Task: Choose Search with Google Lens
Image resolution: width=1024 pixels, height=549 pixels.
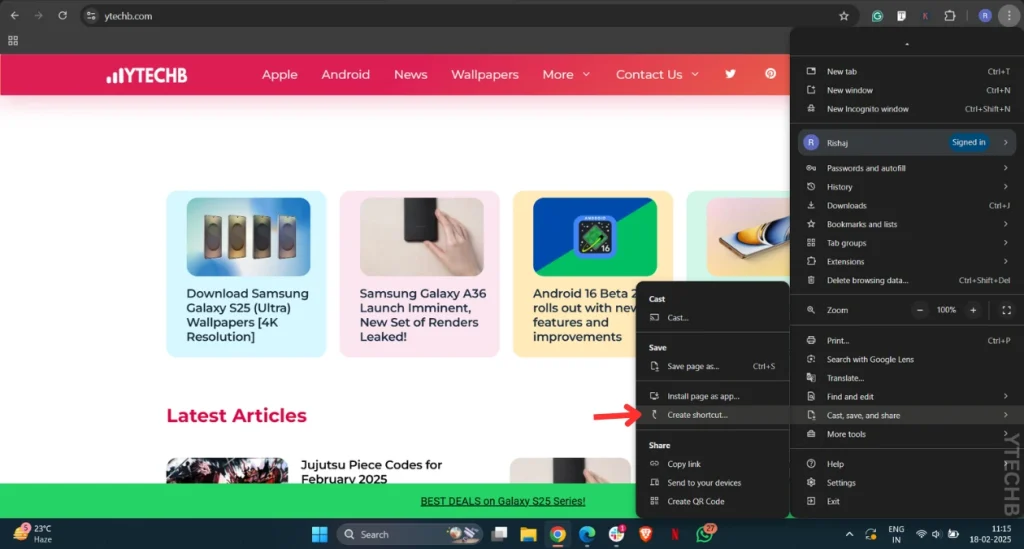Action: (906, 359)
